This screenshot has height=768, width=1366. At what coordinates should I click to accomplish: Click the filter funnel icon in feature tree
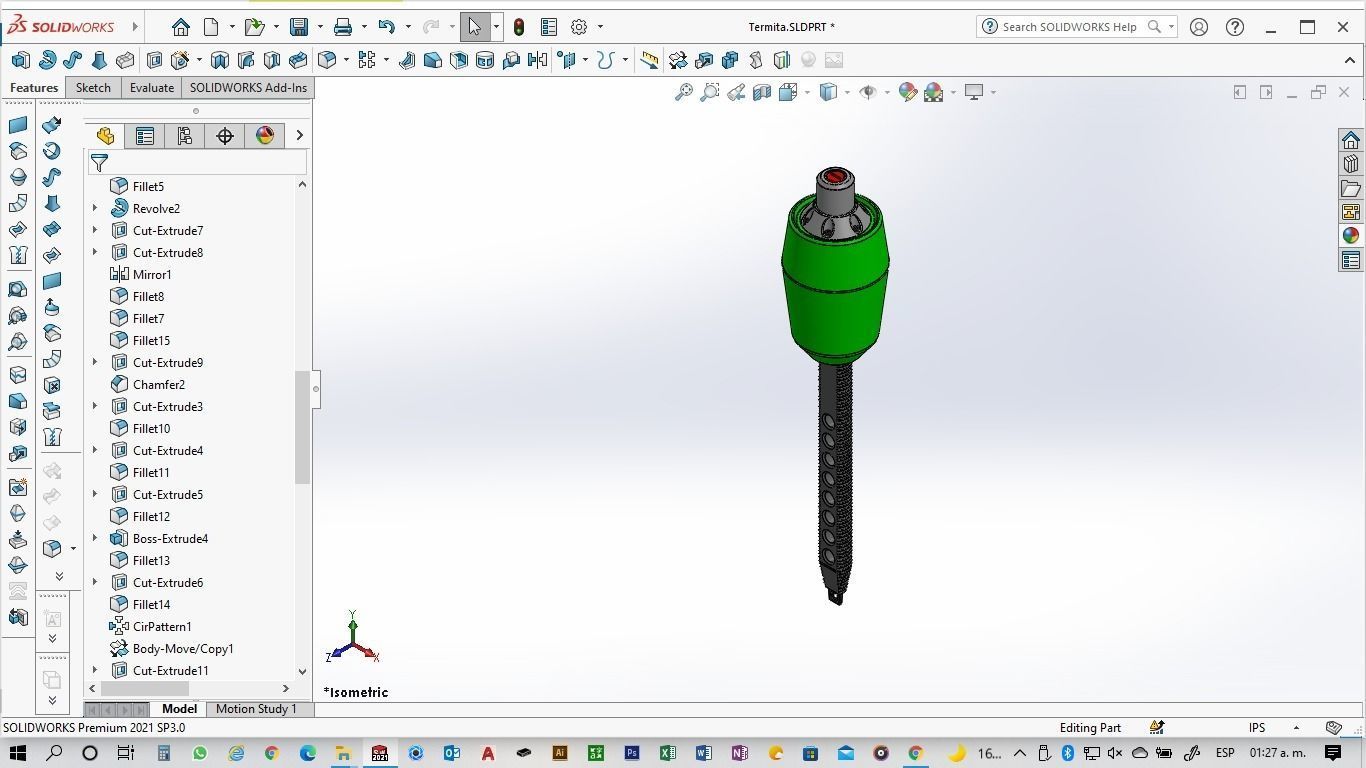click(99, 162)
